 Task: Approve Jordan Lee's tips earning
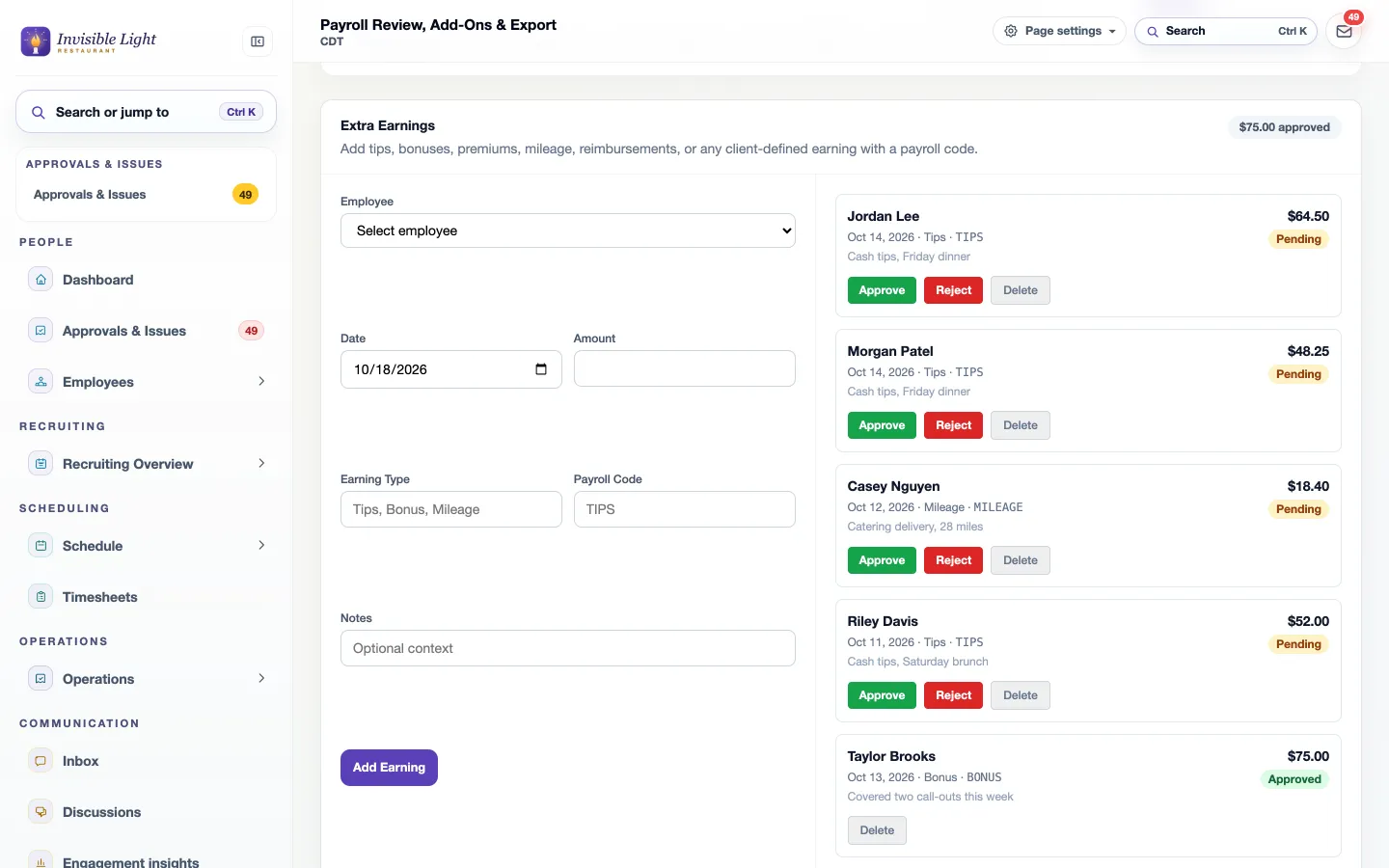(x=882, y=290)
